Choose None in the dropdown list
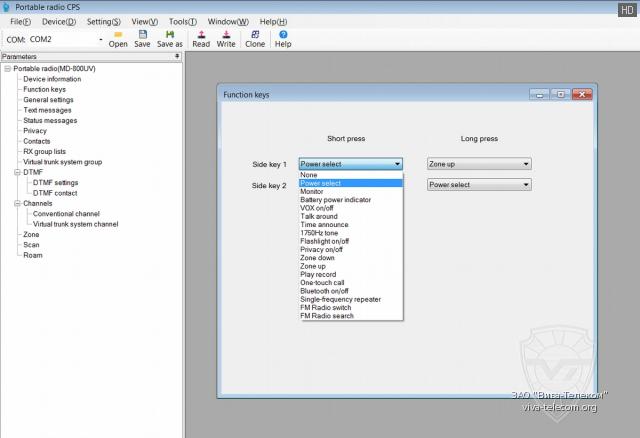The width and height of the screenshot is (640, 438). point(351,175)
